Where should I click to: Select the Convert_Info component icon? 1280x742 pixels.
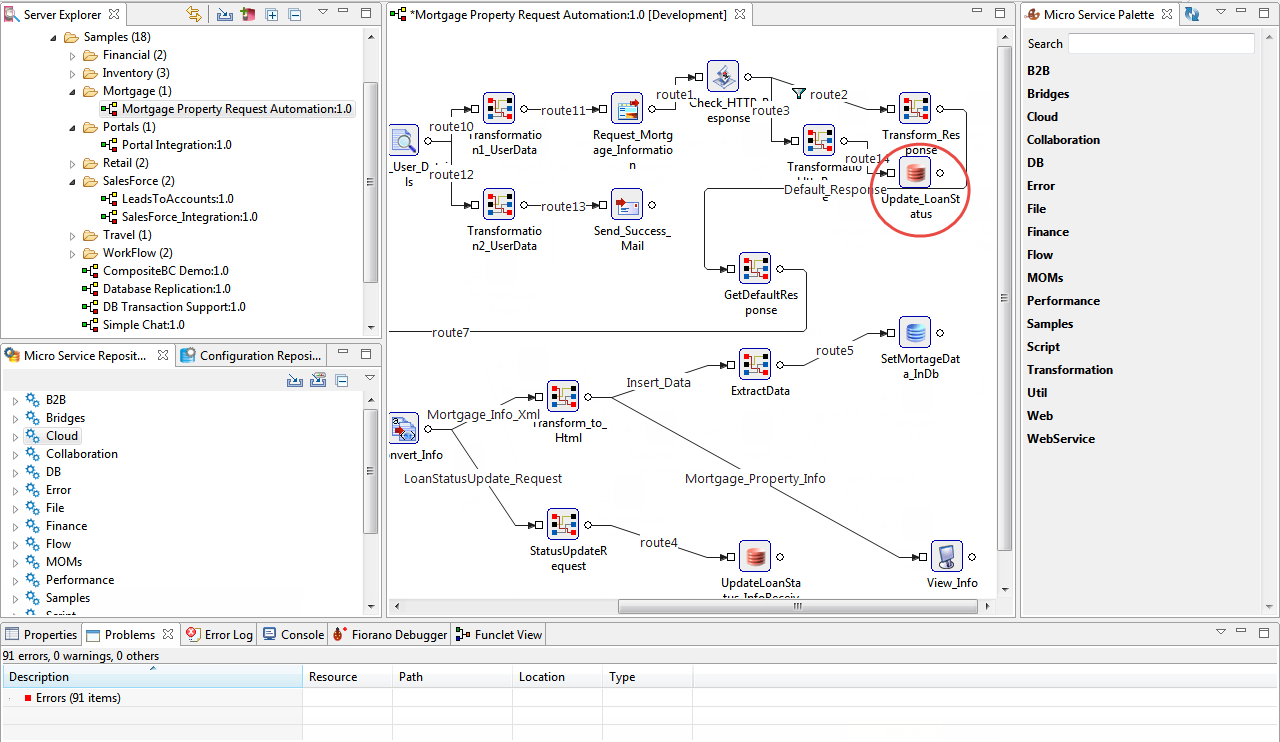tap(403, 428)
